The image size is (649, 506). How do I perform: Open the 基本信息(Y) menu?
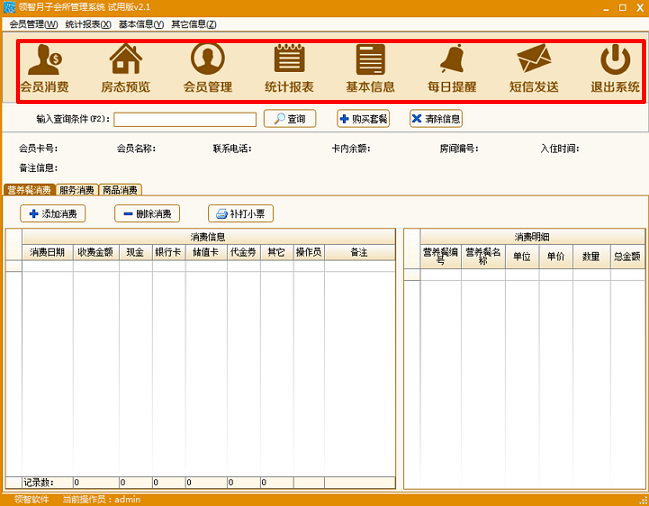(x=141, y=24)
